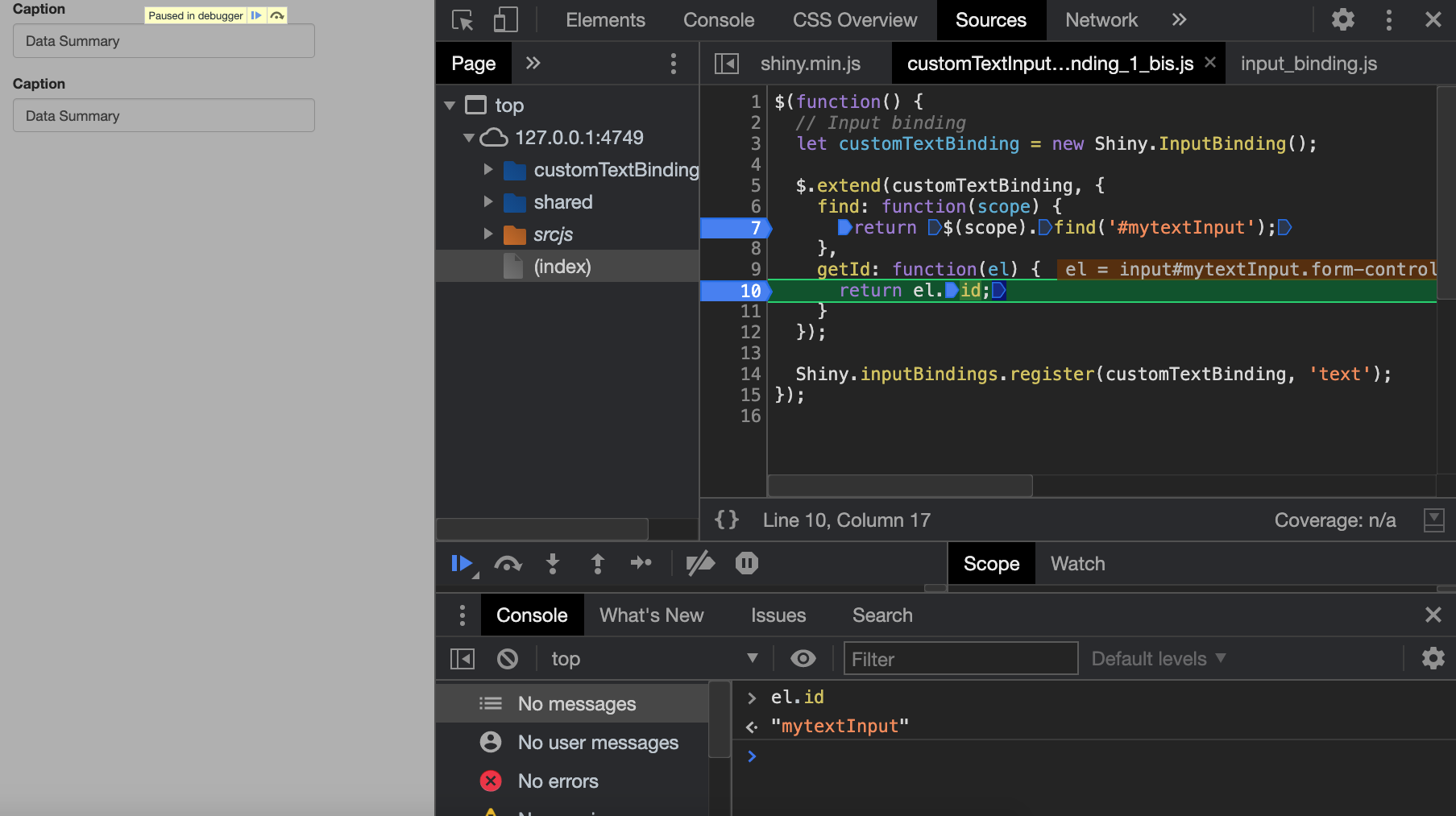This screenshot has height=816, width=1456.
Task: Open the Watch pane tab
Action: click(1077, 563)
